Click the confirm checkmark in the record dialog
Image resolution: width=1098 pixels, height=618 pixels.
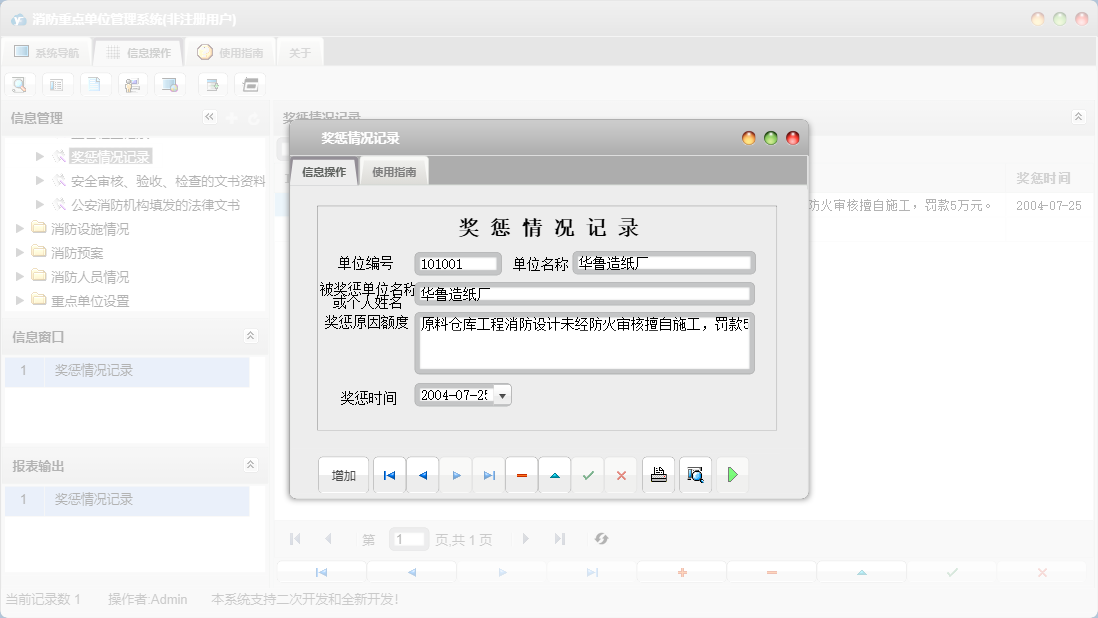(x=588, y=475)
